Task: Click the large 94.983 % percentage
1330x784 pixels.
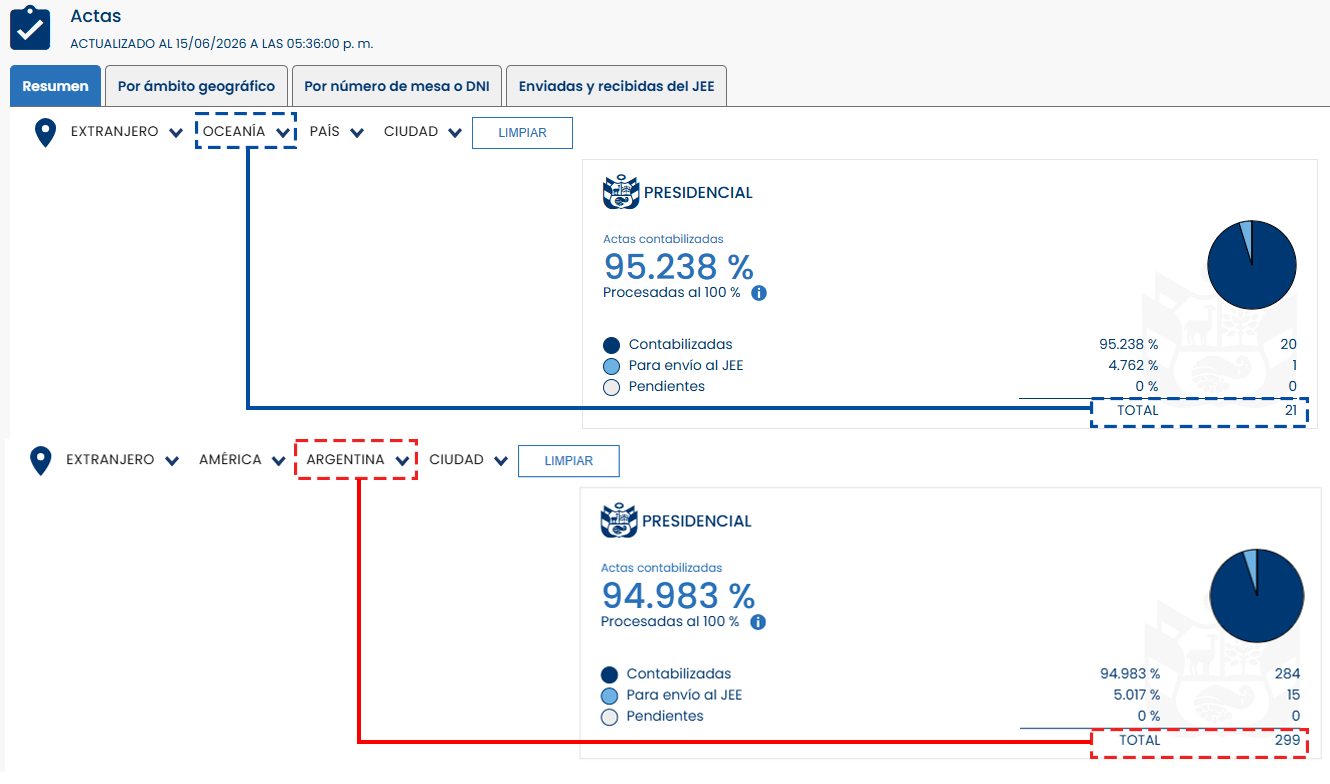Action: 678,596
